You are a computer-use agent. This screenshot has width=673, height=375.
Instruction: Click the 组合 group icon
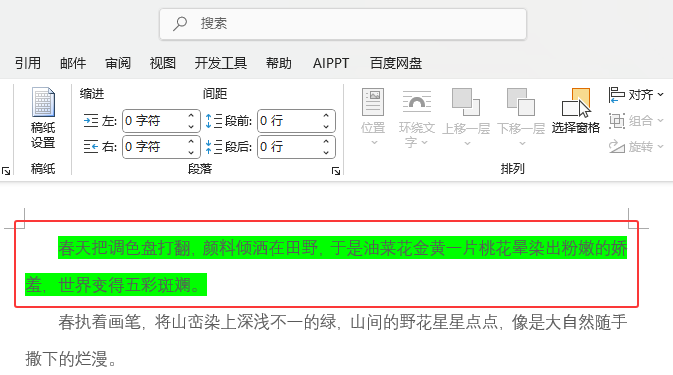(x=616, y=121)
